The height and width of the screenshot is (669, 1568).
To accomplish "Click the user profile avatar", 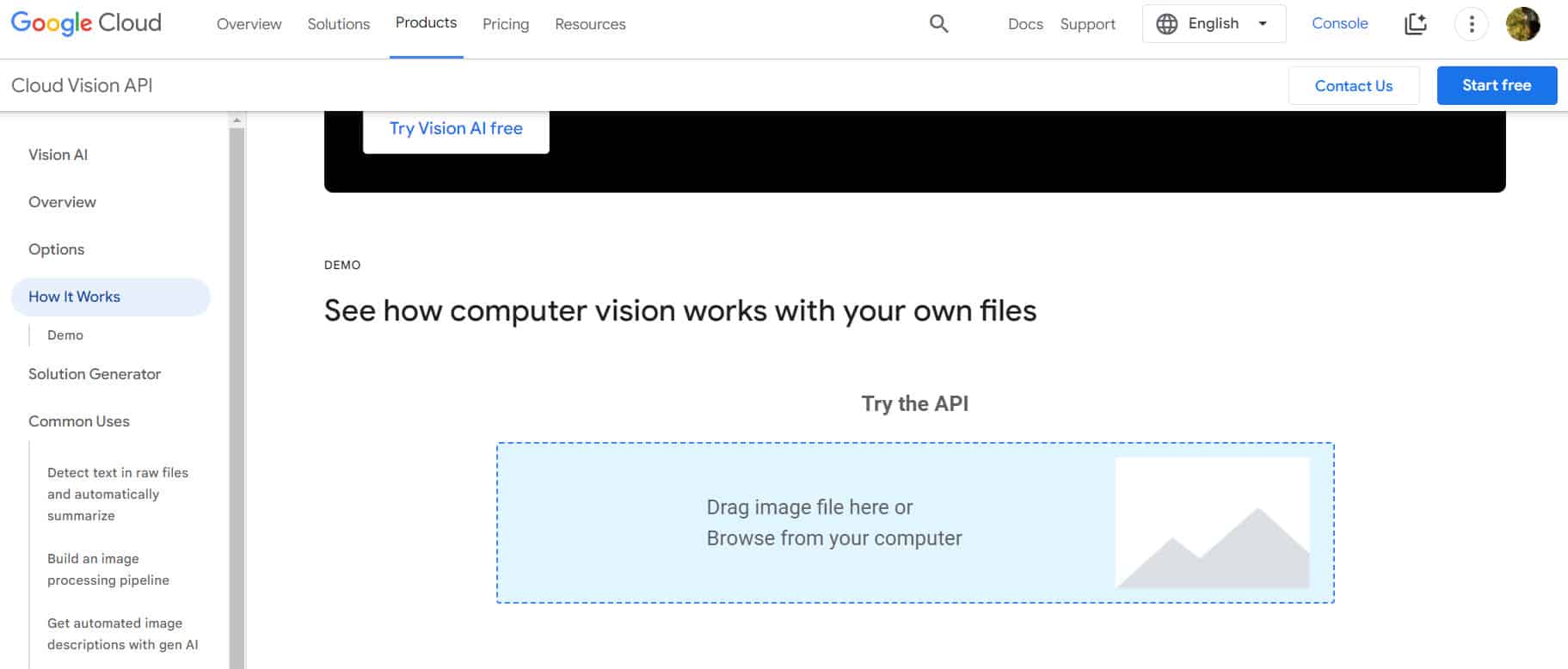I will click(1522, 24).
